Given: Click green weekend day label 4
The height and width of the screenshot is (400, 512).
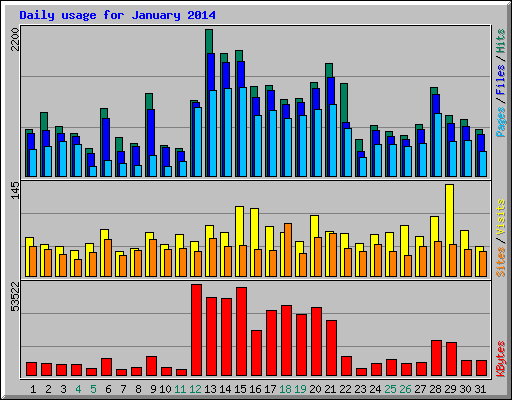Looking at the screenshot, I should (x=78, y=389).
